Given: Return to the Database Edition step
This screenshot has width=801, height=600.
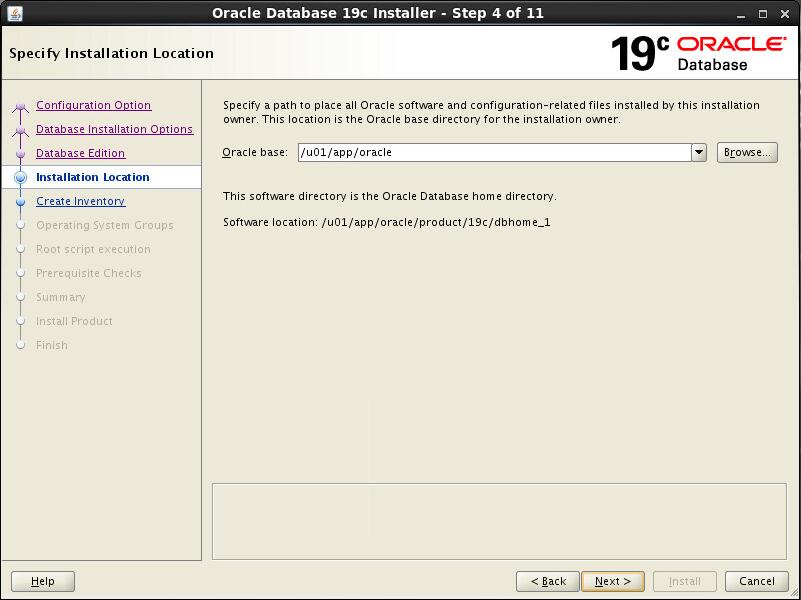Looking at the screenshot, I should click(x=80, y=153).
